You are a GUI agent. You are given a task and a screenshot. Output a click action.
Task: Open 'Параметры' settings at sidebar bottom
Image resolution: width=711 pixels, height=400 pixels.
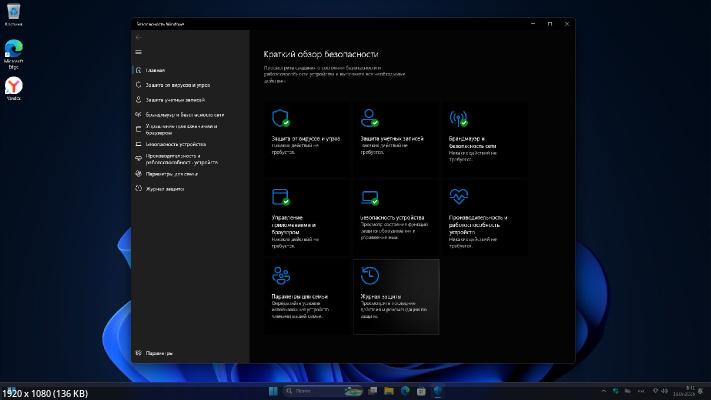pyautogui.click(x=190, y=353)
